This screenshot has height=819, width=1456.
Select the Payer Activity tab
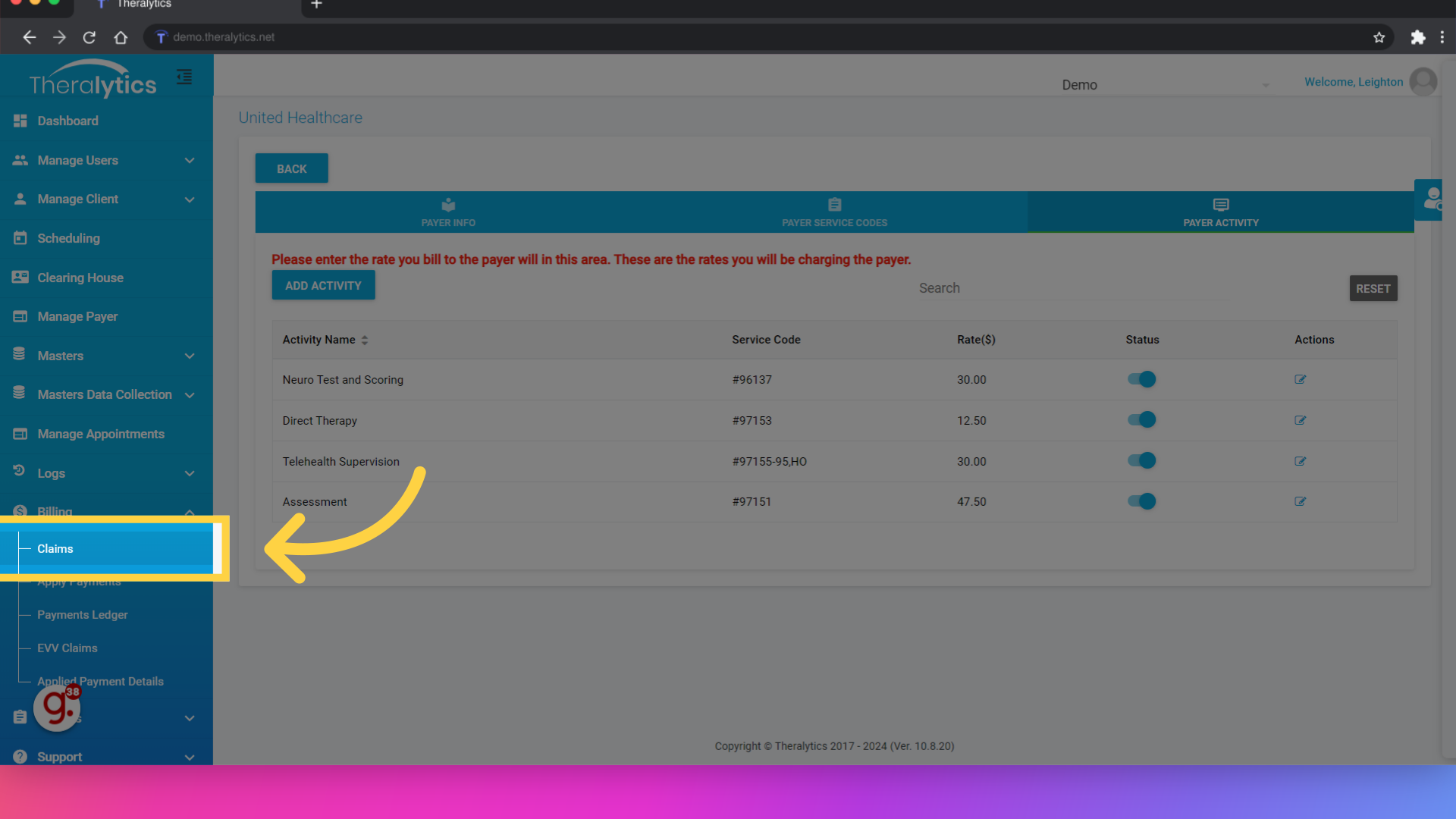[1221, 212]
